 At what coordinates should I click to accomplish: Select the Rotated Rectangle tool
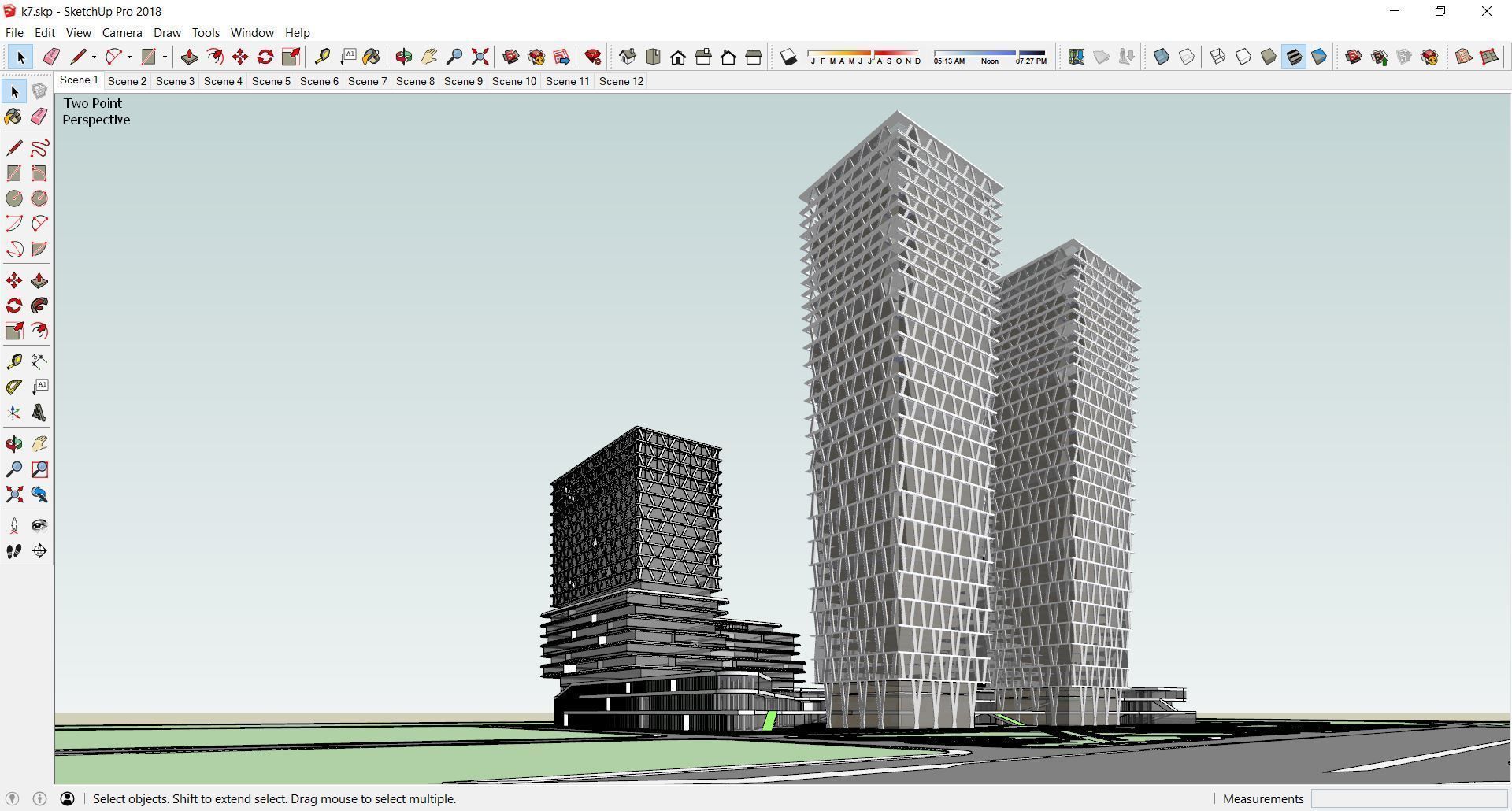point(39,173)
